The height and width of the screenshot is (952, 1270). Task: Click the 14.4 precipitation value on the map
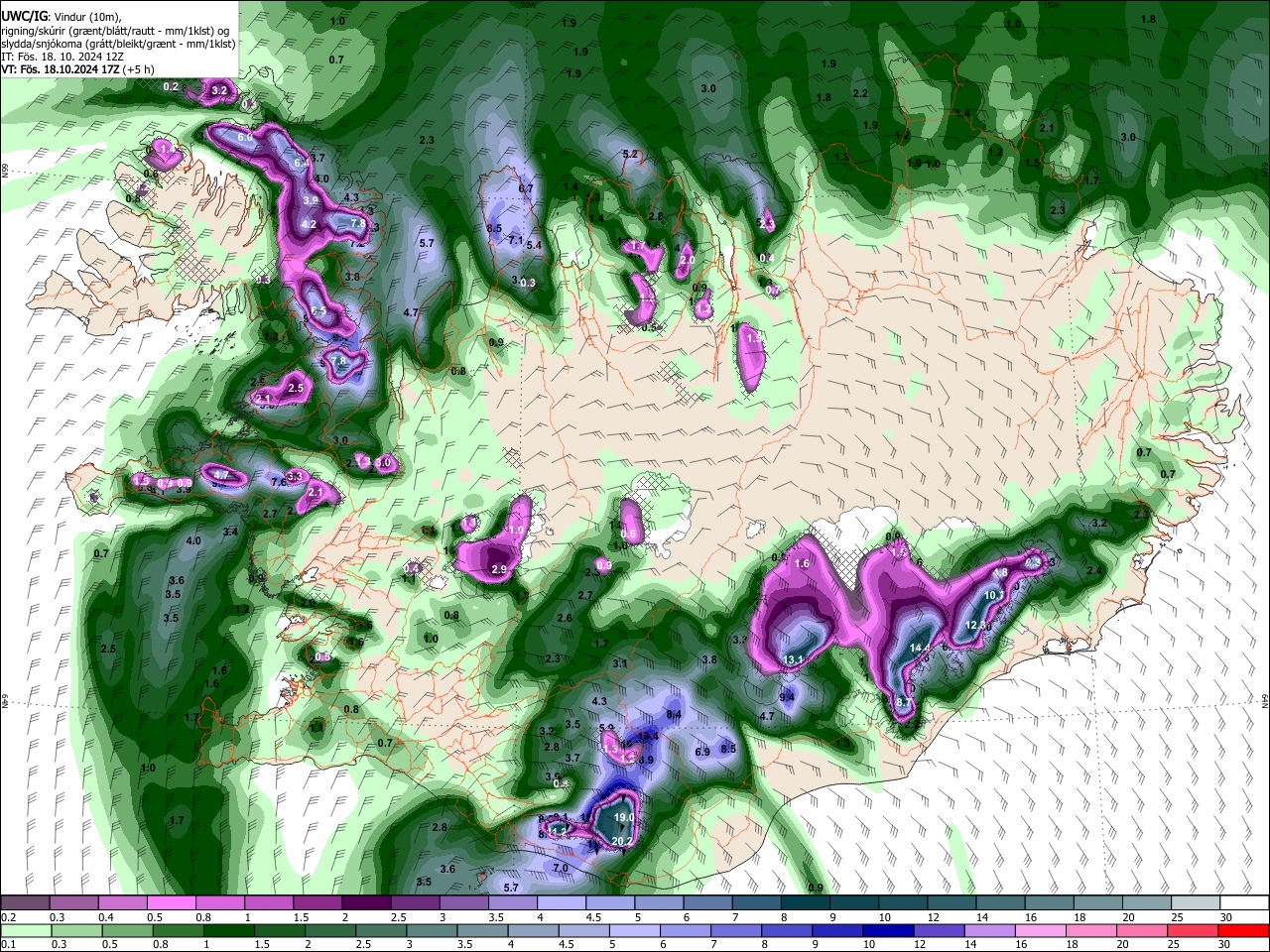click(920, 648)
